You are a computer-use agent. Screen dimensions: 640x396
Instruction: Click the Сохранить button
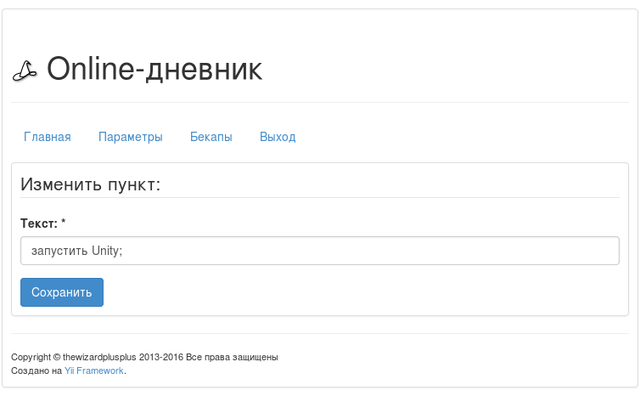pos(62,292)
